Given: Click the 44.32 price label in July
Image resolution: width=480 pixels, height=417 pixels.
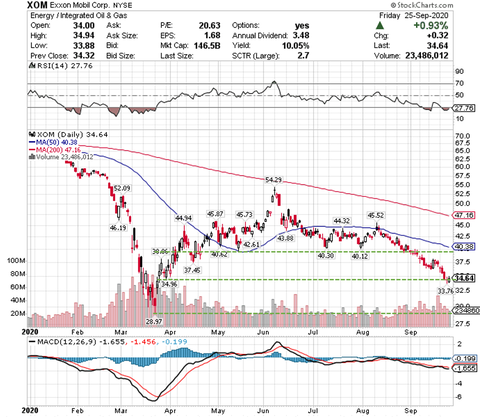Looking at the screenshot, I should 342,221.
